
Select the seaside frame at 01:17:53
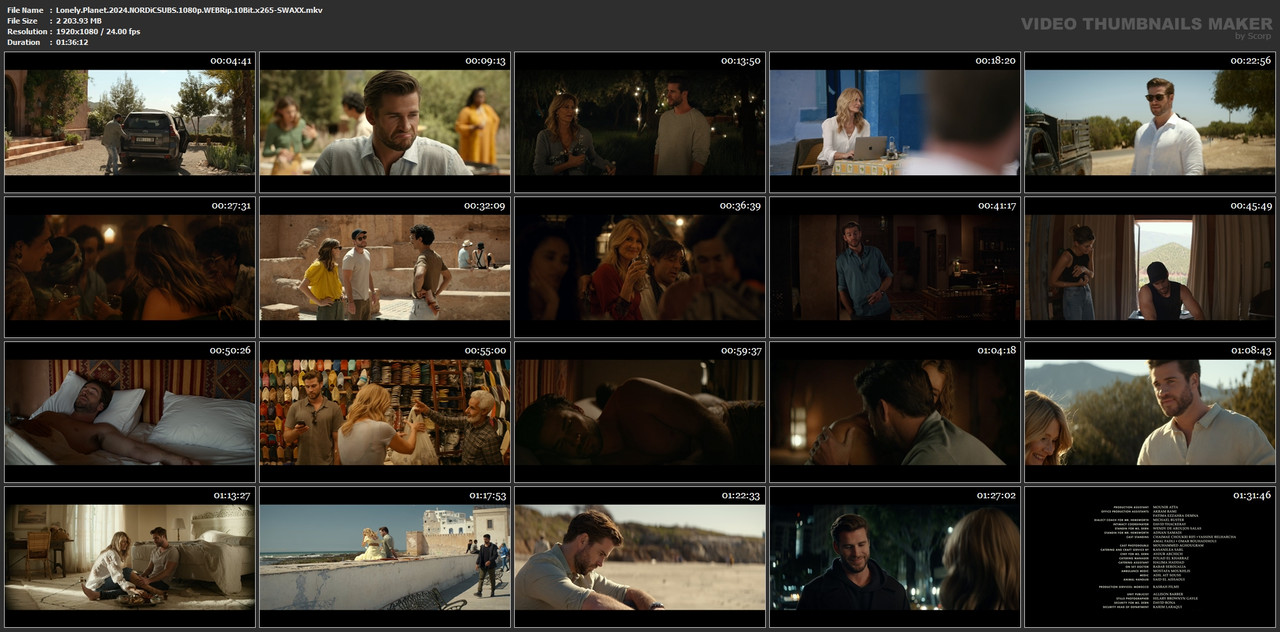click(385, 557)
